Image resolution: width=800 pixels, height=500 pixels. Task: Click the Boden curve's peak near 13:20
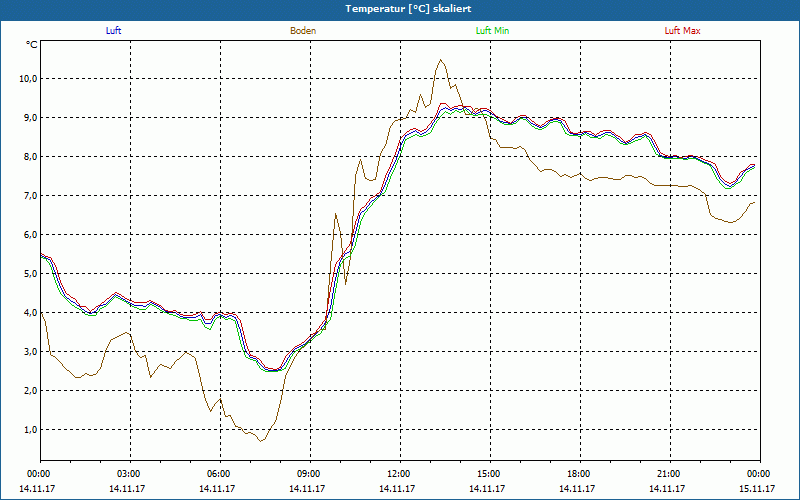point(441,60)
